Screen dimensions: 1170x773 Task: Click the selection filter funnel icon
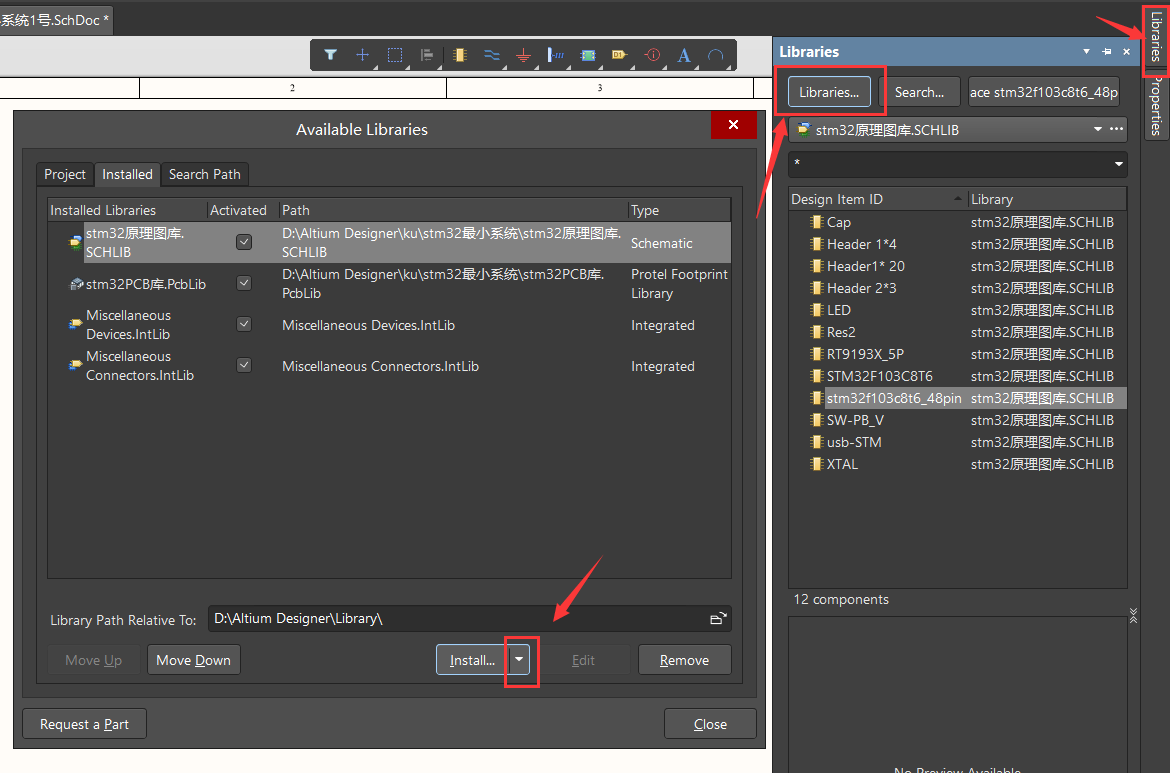(331, 54)
